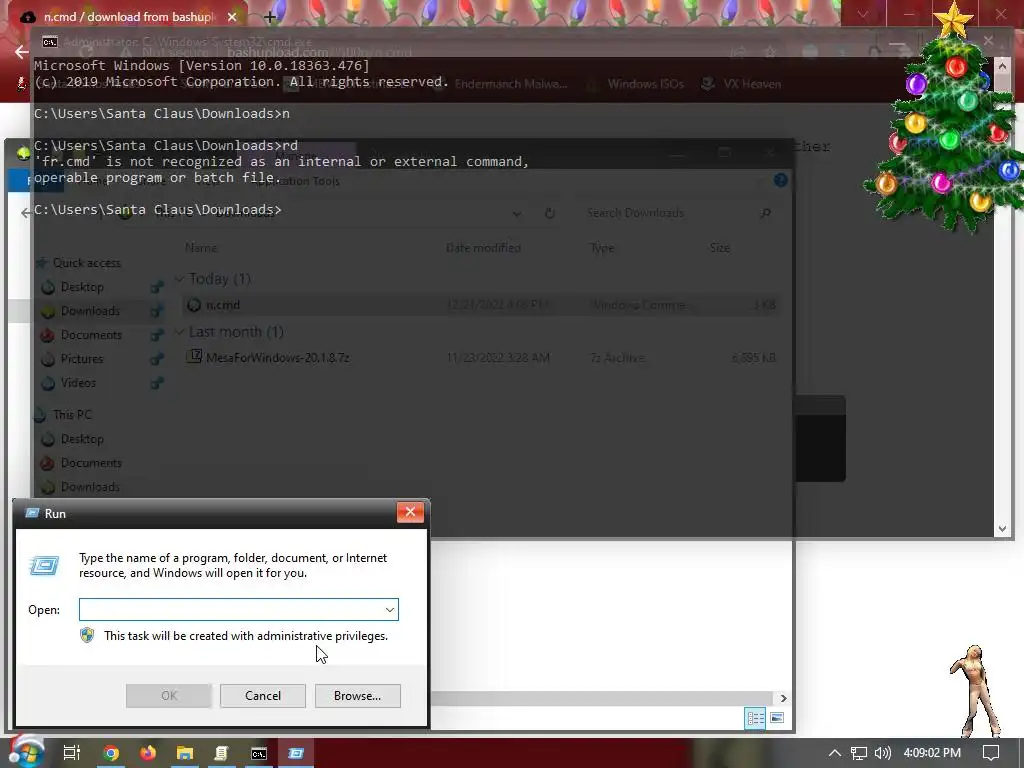The height and width of the screenshot is (768, 1024).
Task: Launch Firefox from the taskbar
Action: click(148, 753)
